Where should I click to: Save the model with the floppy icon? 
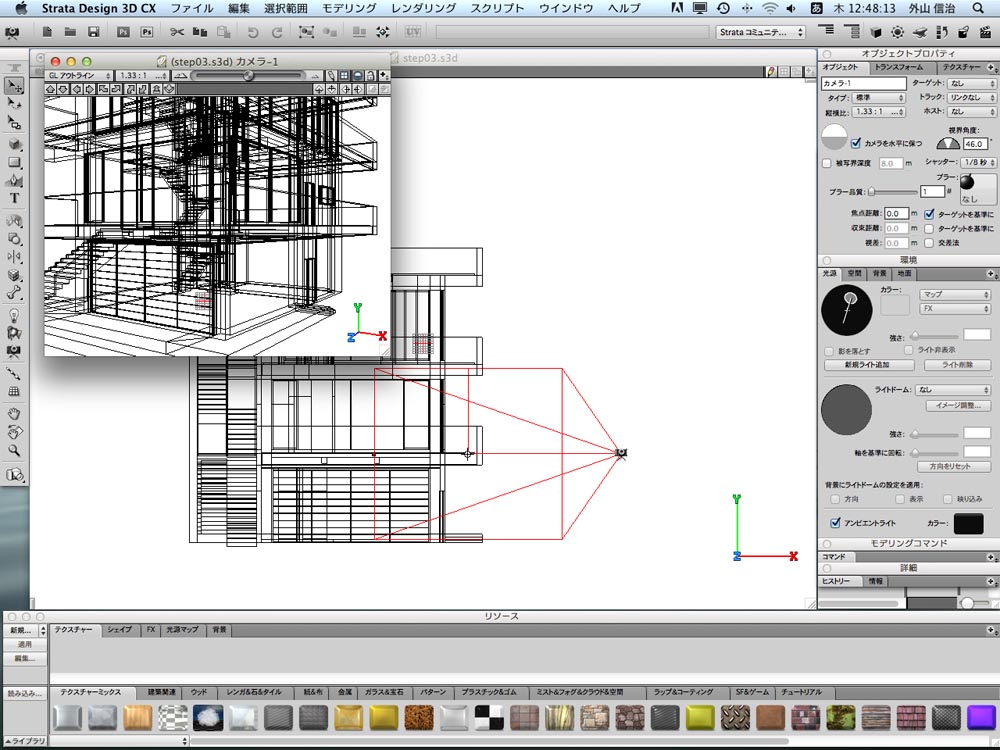click(x=93, y=32)
